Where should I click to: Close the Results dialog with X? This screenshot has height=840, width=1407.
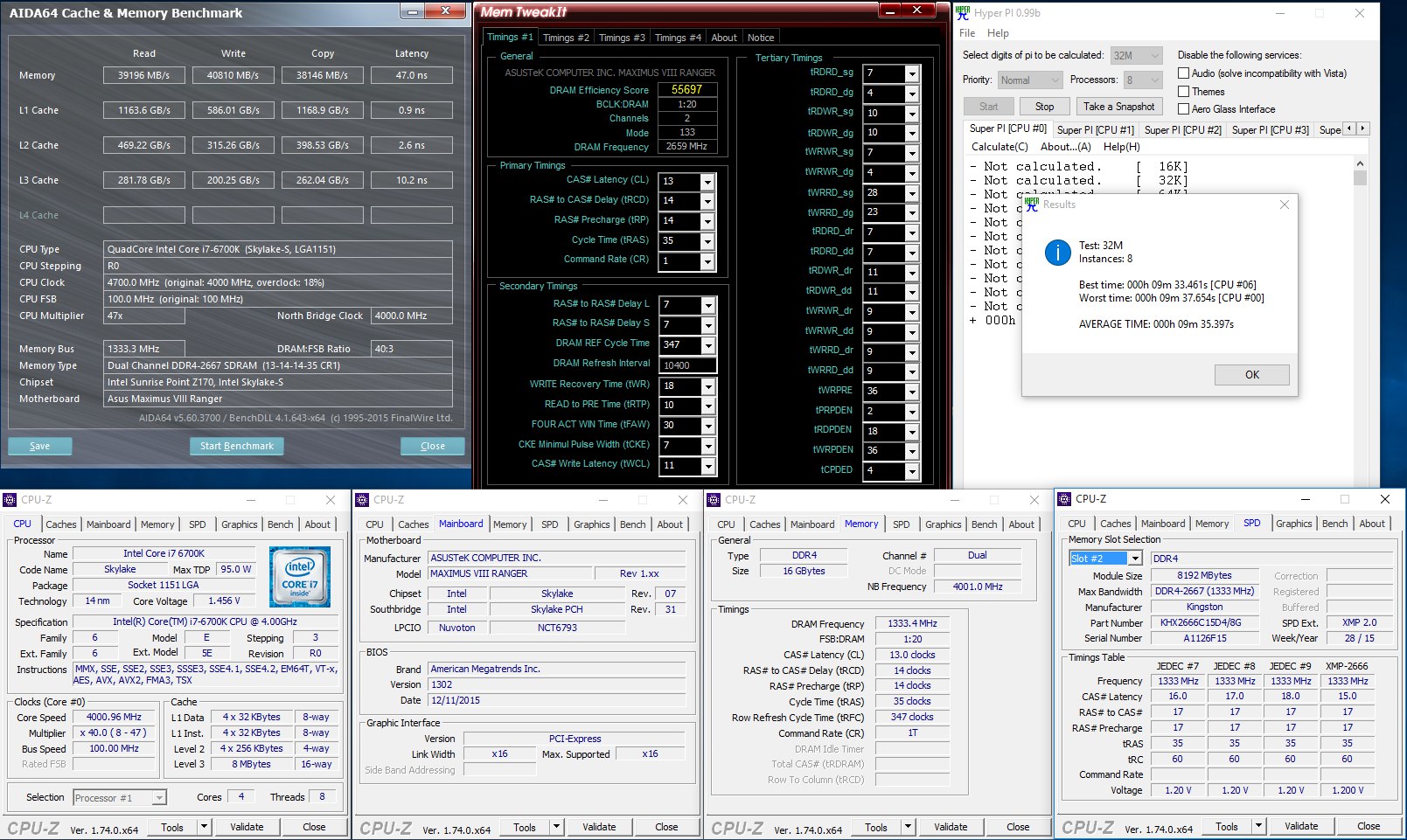click(1285, 205)
